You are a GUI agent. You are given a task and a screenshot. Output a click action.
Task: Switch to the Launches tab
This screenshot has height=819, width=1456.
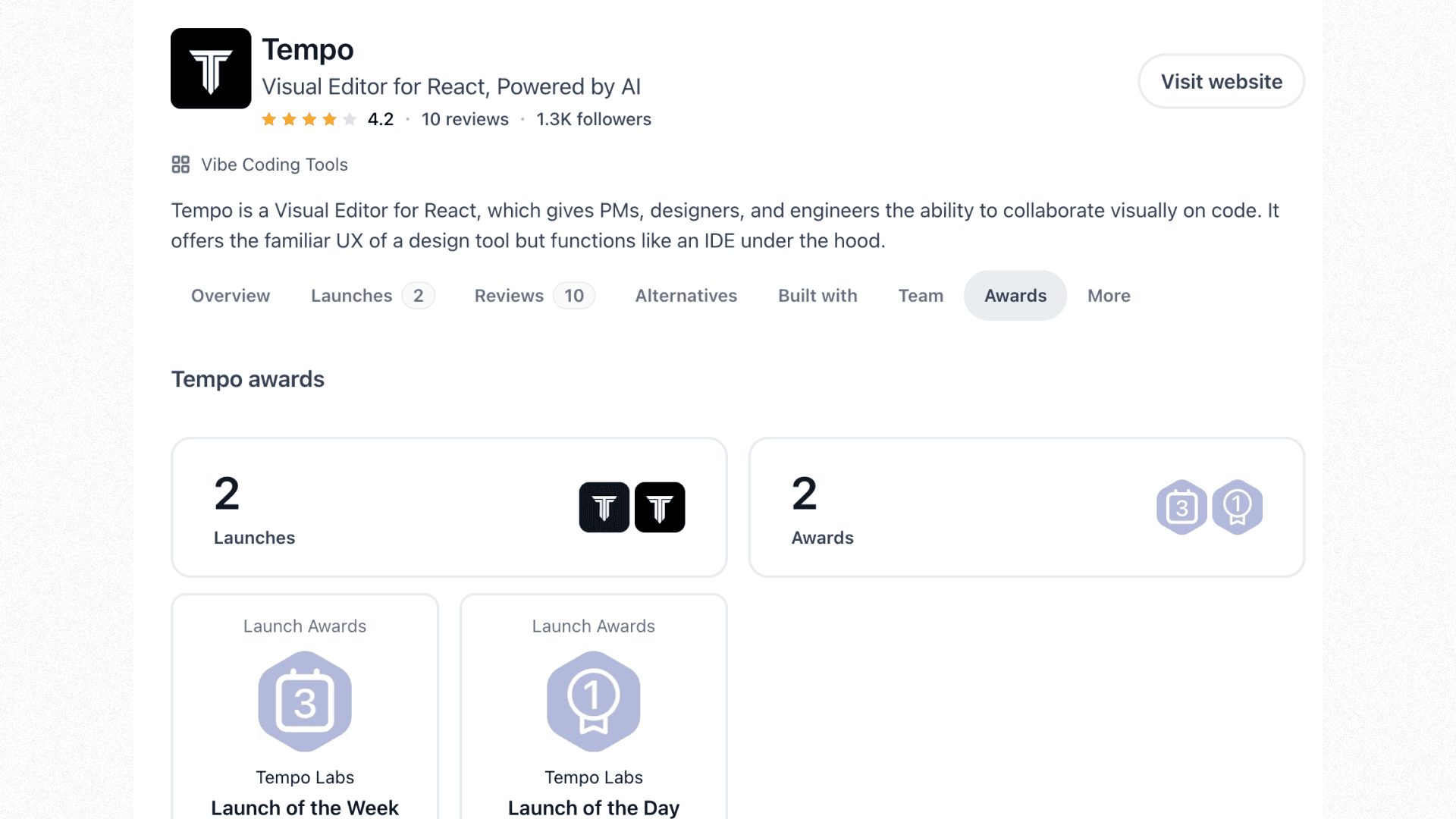(x=372, y=296)
